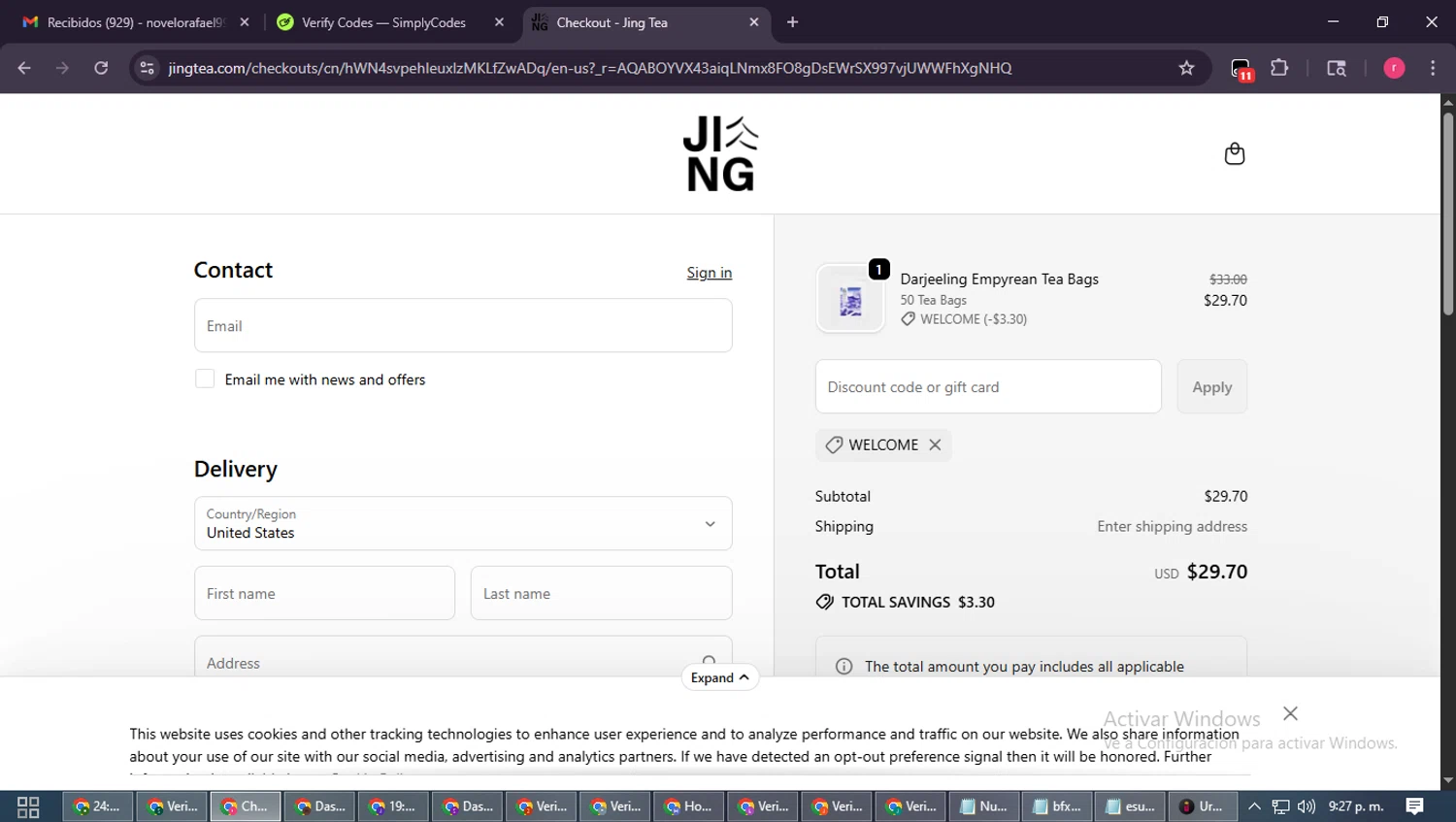The height and width of the screenshot is (822, 1456).
Task: Click the Apply discount button
Action: pyautogui.click(x=1211, y=386)
